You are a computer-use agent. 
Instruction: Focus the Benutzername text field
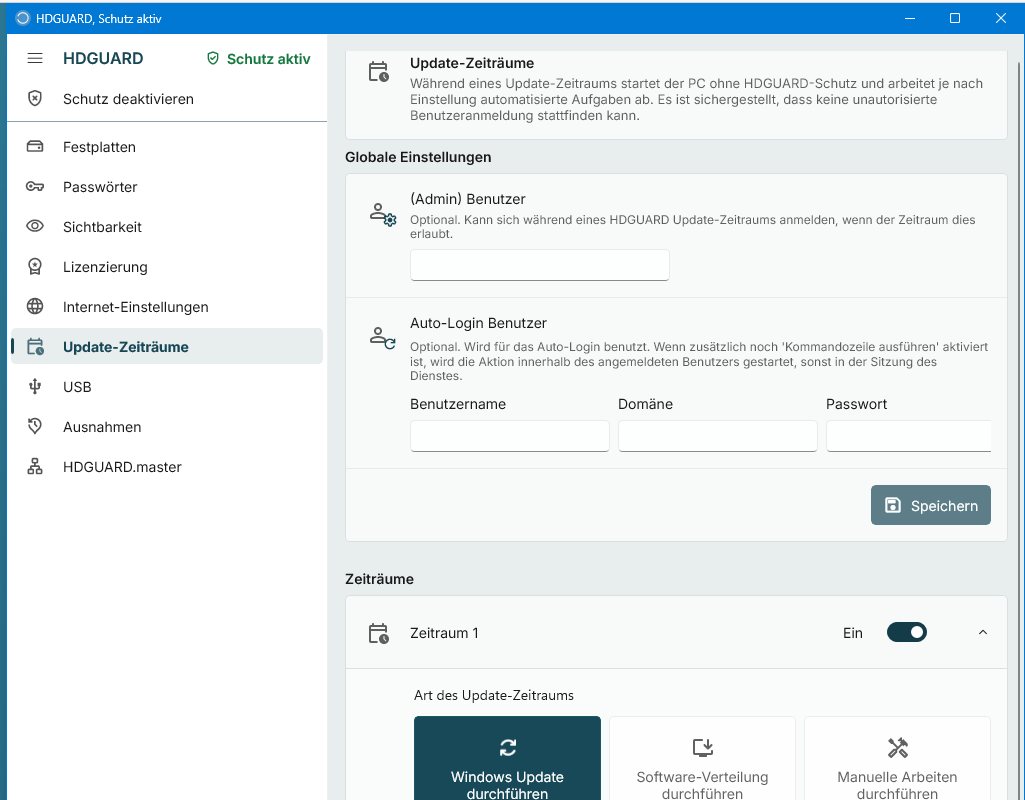point(509,435)
